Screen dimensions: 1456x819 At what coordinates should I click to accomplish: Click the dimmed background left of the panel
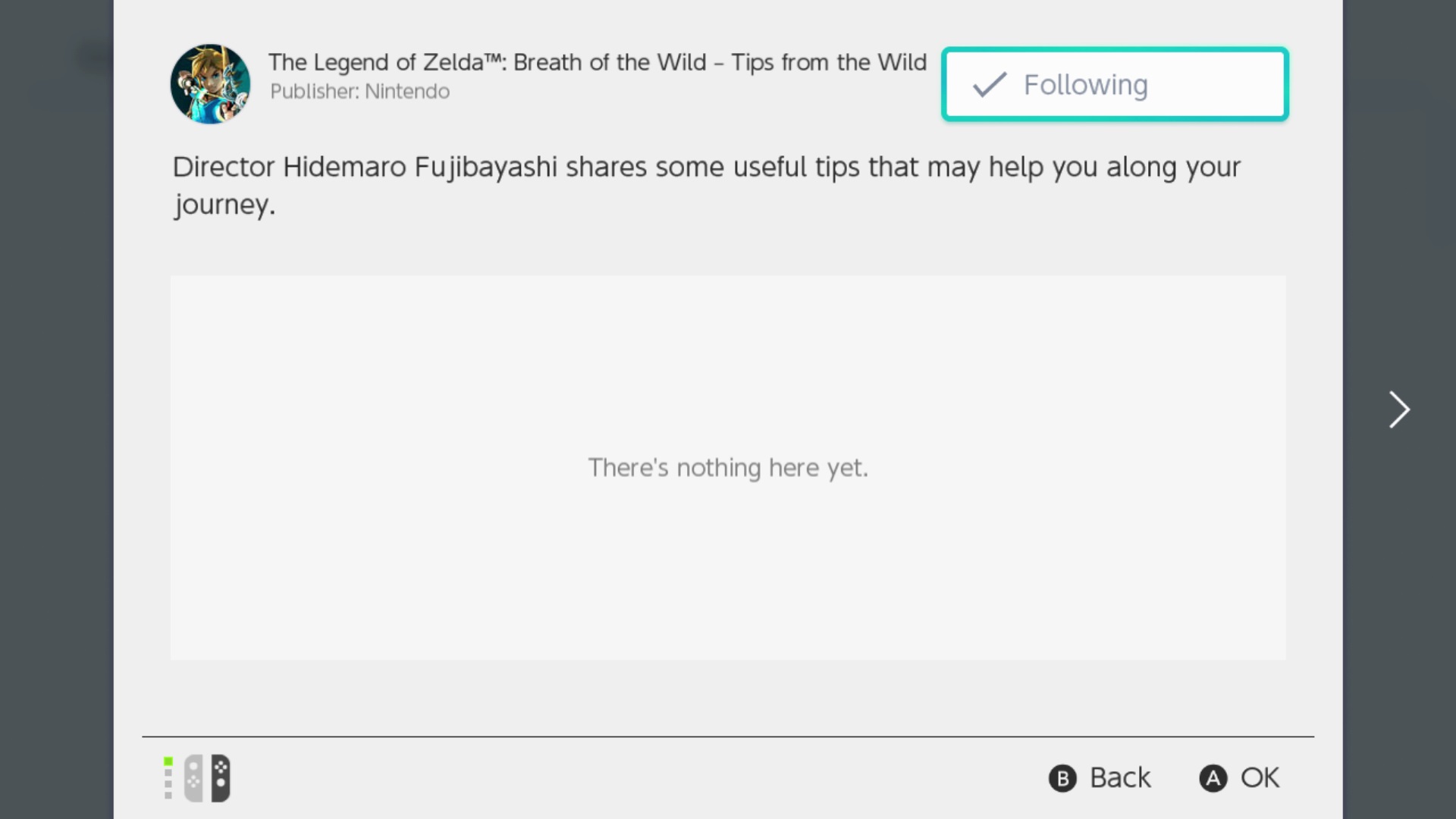pos(57,409)
